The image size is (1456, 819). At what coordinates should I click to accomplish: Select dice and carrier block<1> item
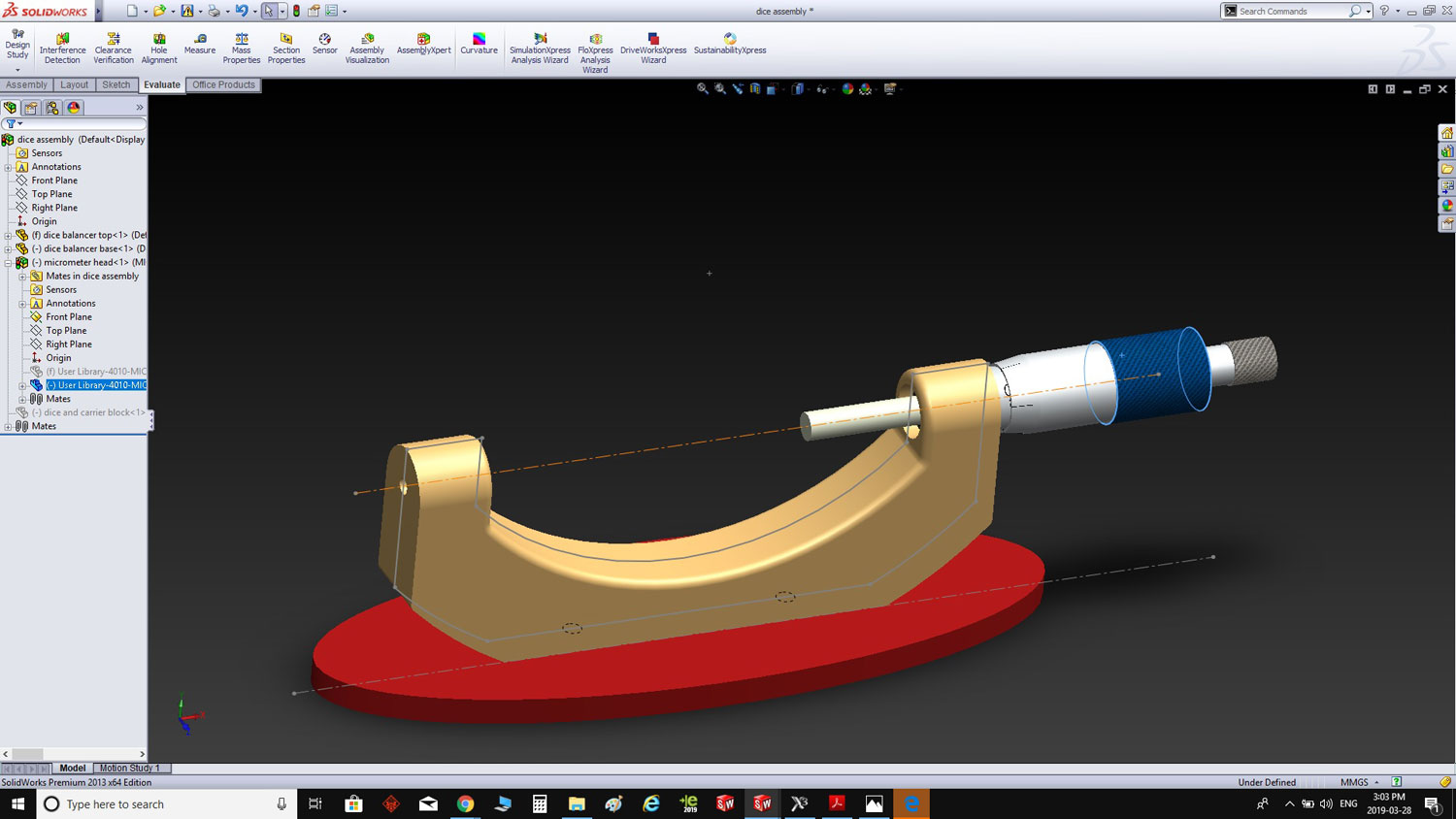[88, 412]
